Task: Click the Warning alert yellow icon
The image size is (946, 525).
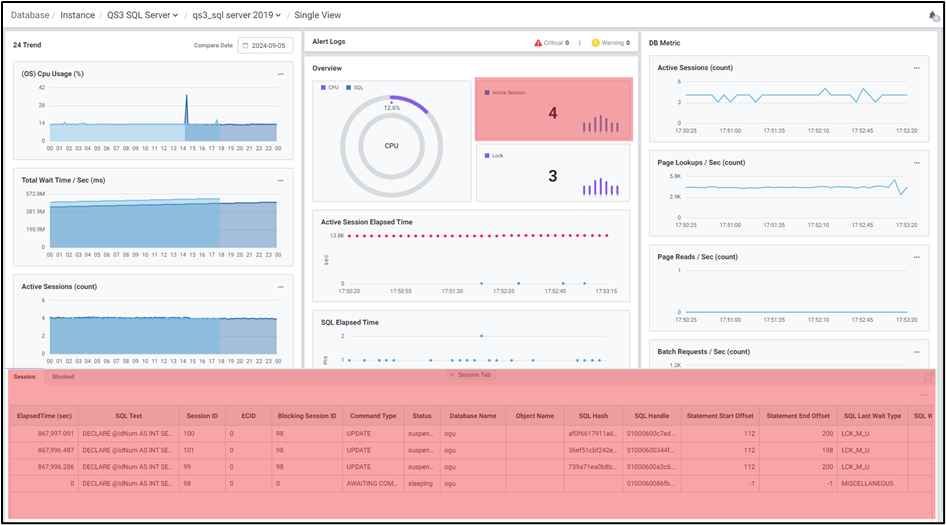Action: click(596, 43)
